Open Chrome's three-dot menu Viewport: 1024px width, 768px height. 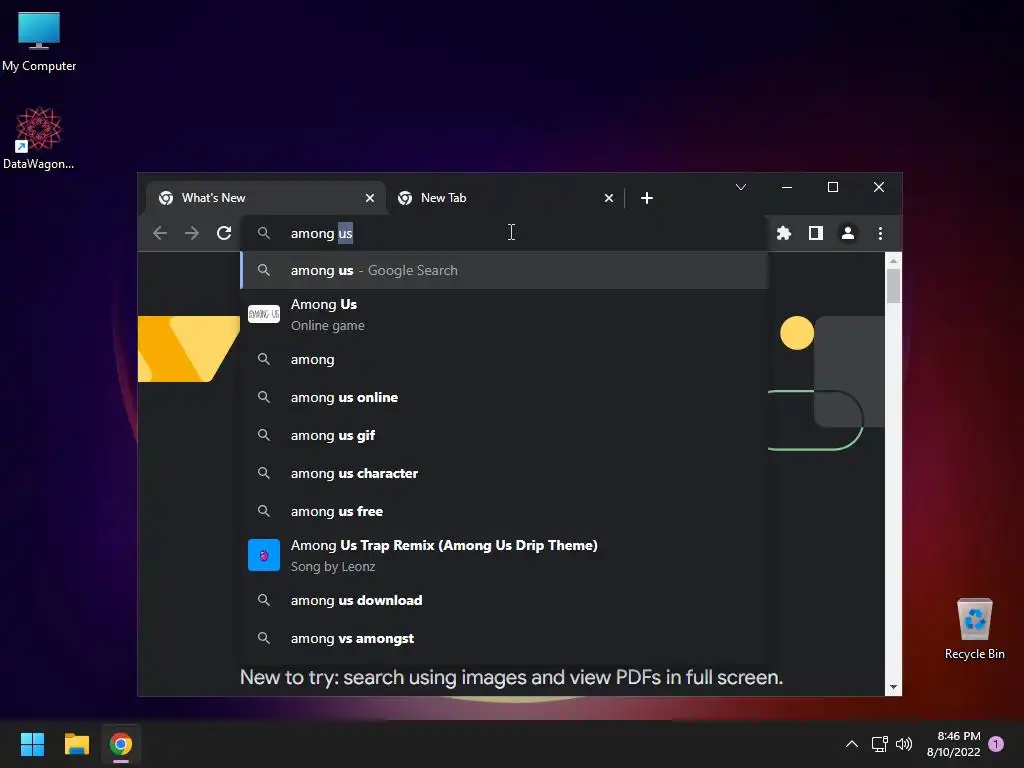[880, 233]
